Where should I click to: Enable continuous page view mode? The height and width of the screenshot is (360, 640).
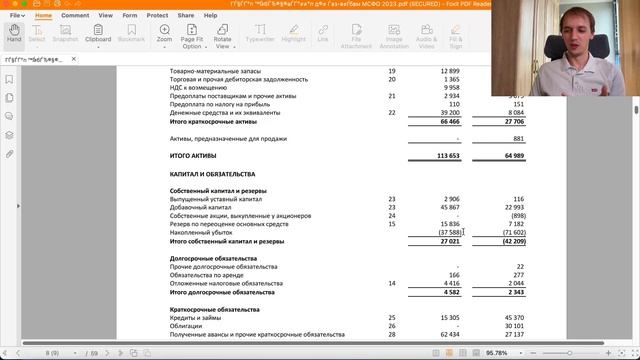tap(449, 353)
